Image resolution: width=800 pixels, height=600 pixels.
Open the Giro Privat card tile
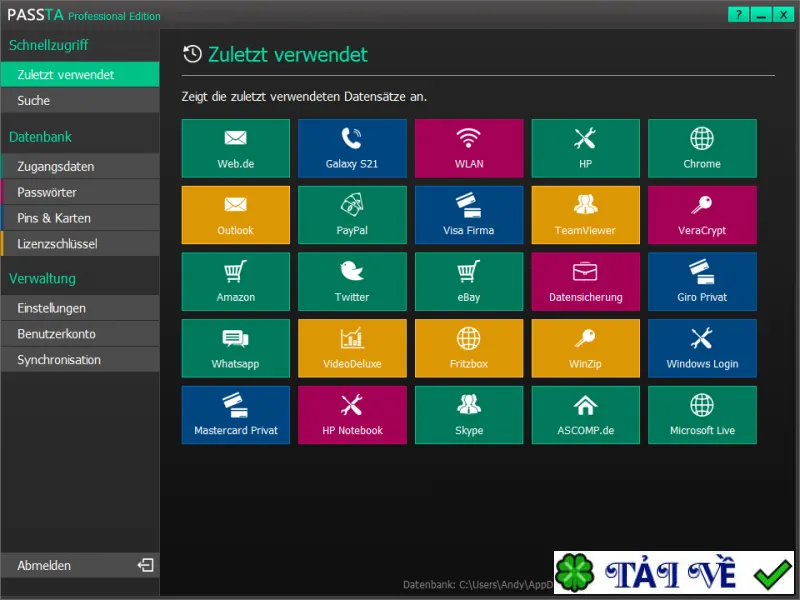[702, 282]
